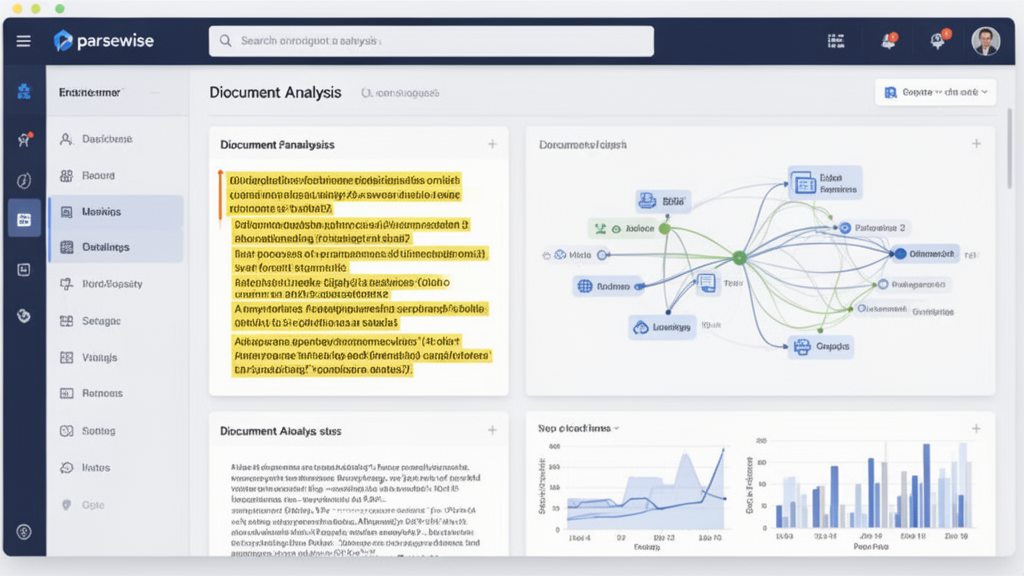Open the charts card title dropdown
1024x576 pixels.
click(x=579, y=428)
